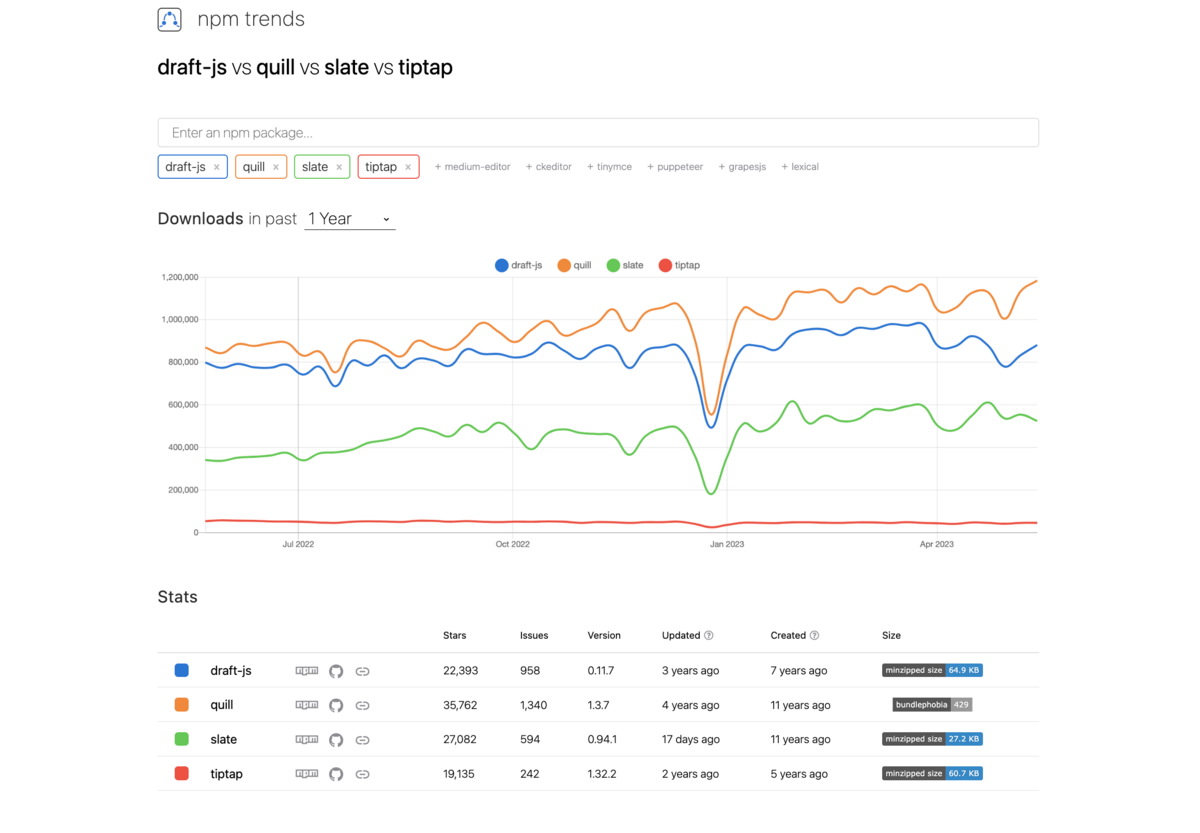Viewport: 1200px width, 833px height.
Task: Remove slate tag with its x
Action: (x=339, y=167)
